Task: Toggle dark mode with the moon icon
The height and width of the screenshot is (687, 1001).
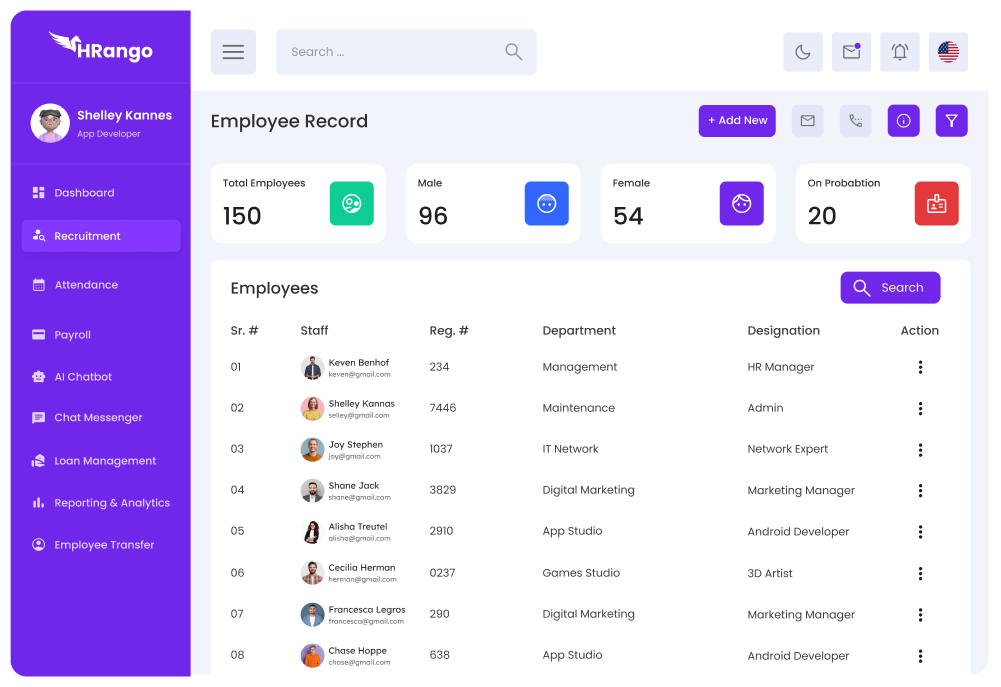Action: click(802, 52)
